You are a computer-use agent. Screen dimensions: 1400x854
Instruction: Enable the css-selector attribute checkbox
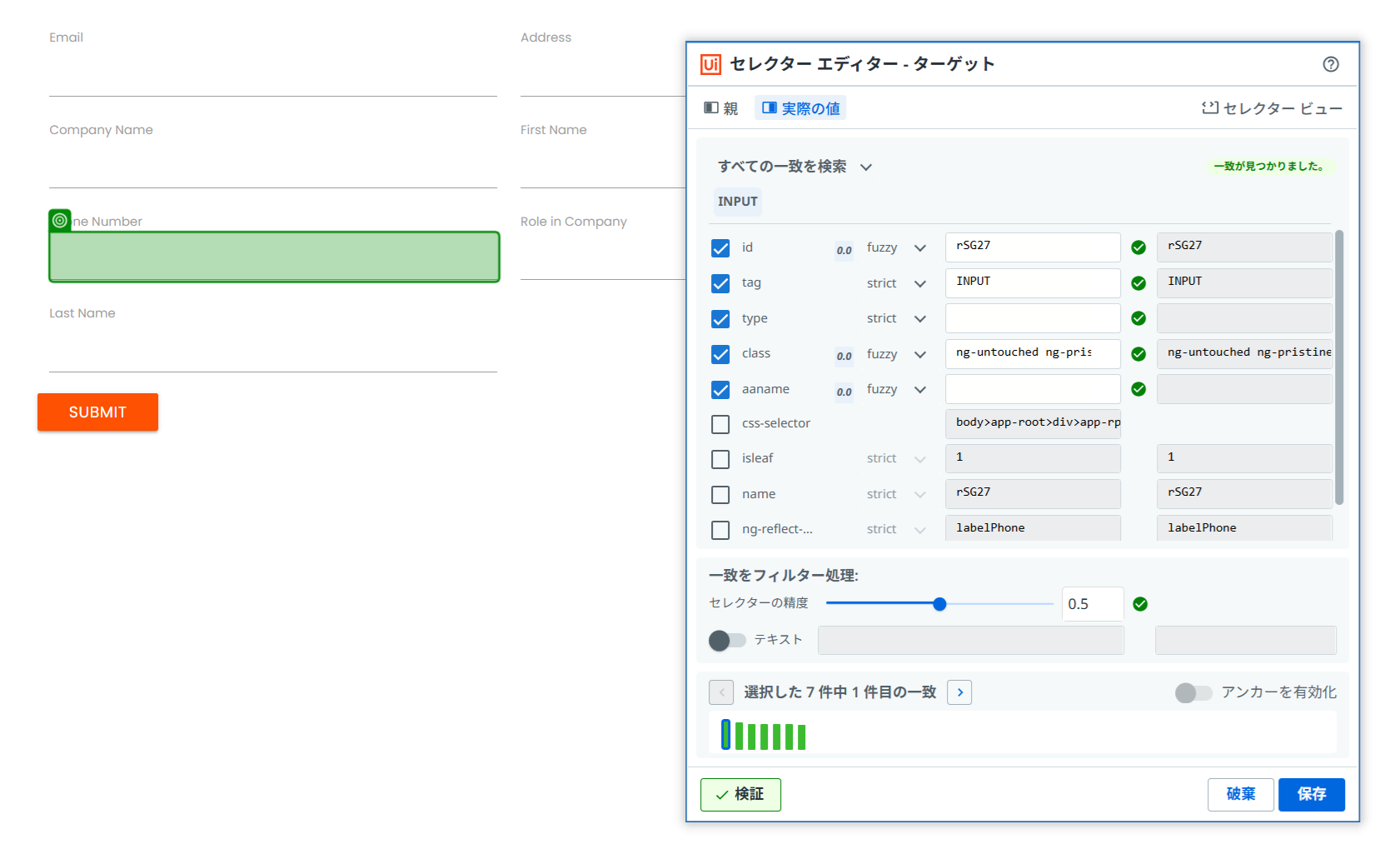720,424
